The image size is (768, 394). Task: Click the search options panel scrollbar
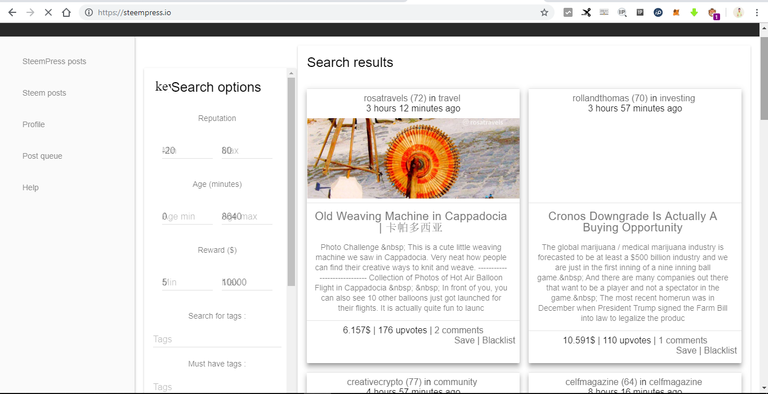click(291, 181)
